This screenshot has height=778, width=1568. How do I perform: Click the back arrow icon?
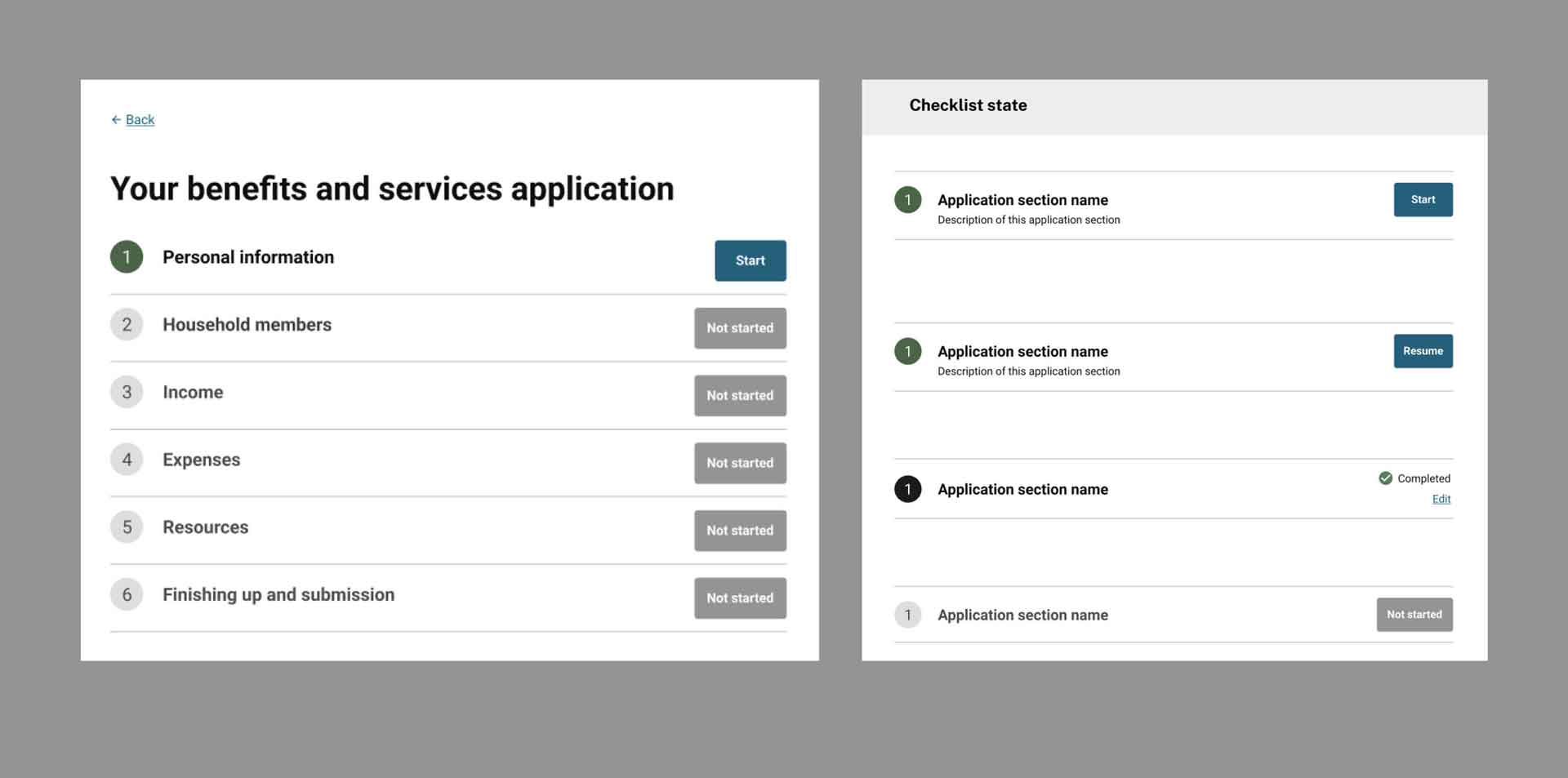coord(116,120)
